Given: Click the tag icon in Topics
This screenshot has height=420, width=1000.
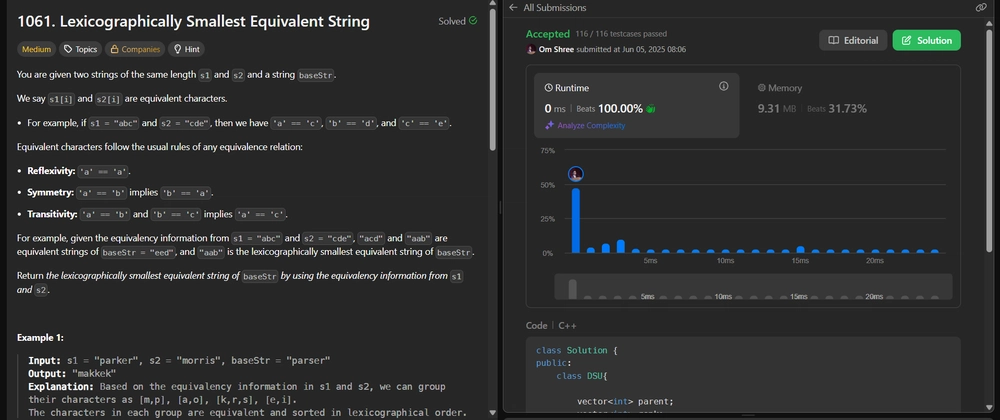Looking at the screenshot, I should pos(69,49).
